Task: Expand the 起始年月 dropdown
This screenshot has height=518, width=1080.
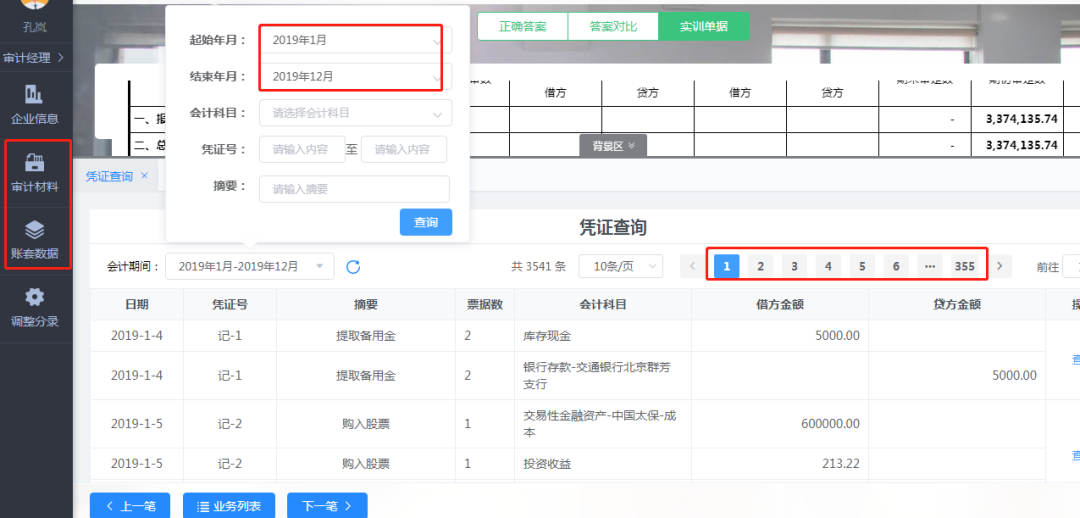Action: (x=355, y=40)
